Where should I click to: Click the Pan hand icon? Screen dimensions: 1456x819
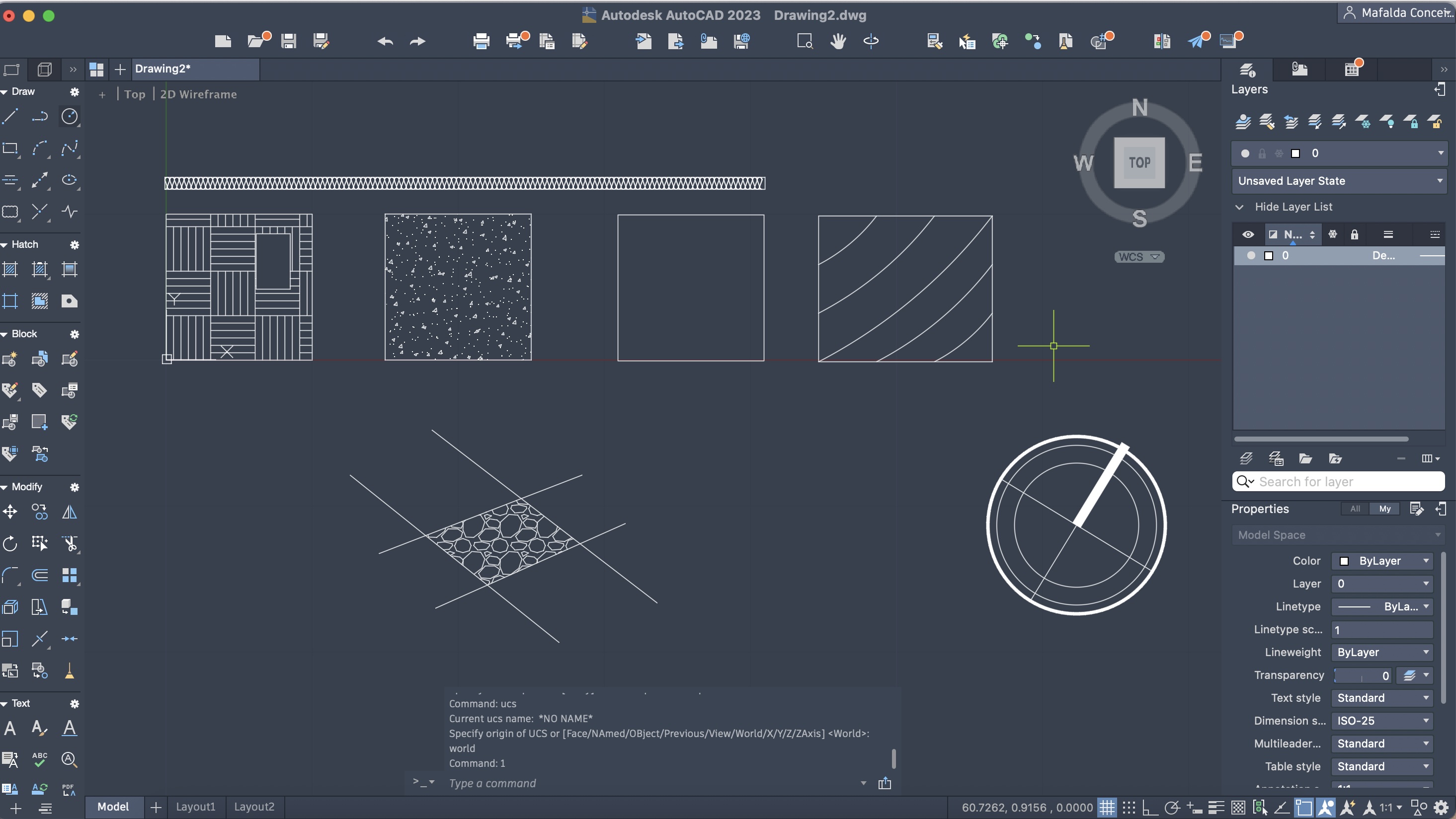click(x=838, y=41)
